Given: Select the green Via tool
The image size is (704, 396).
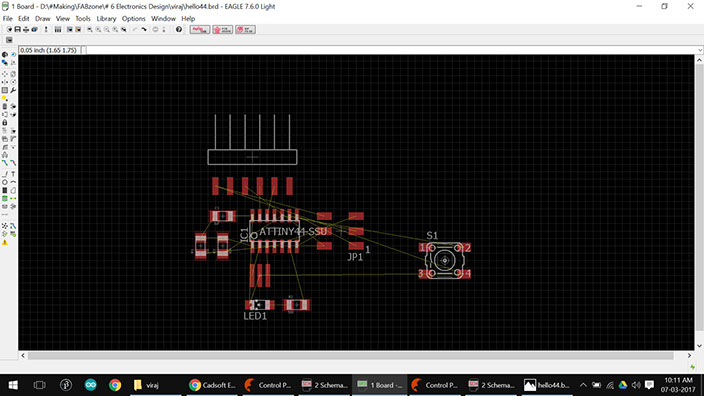Looking at the screenshot, I should tap(5, 198).
